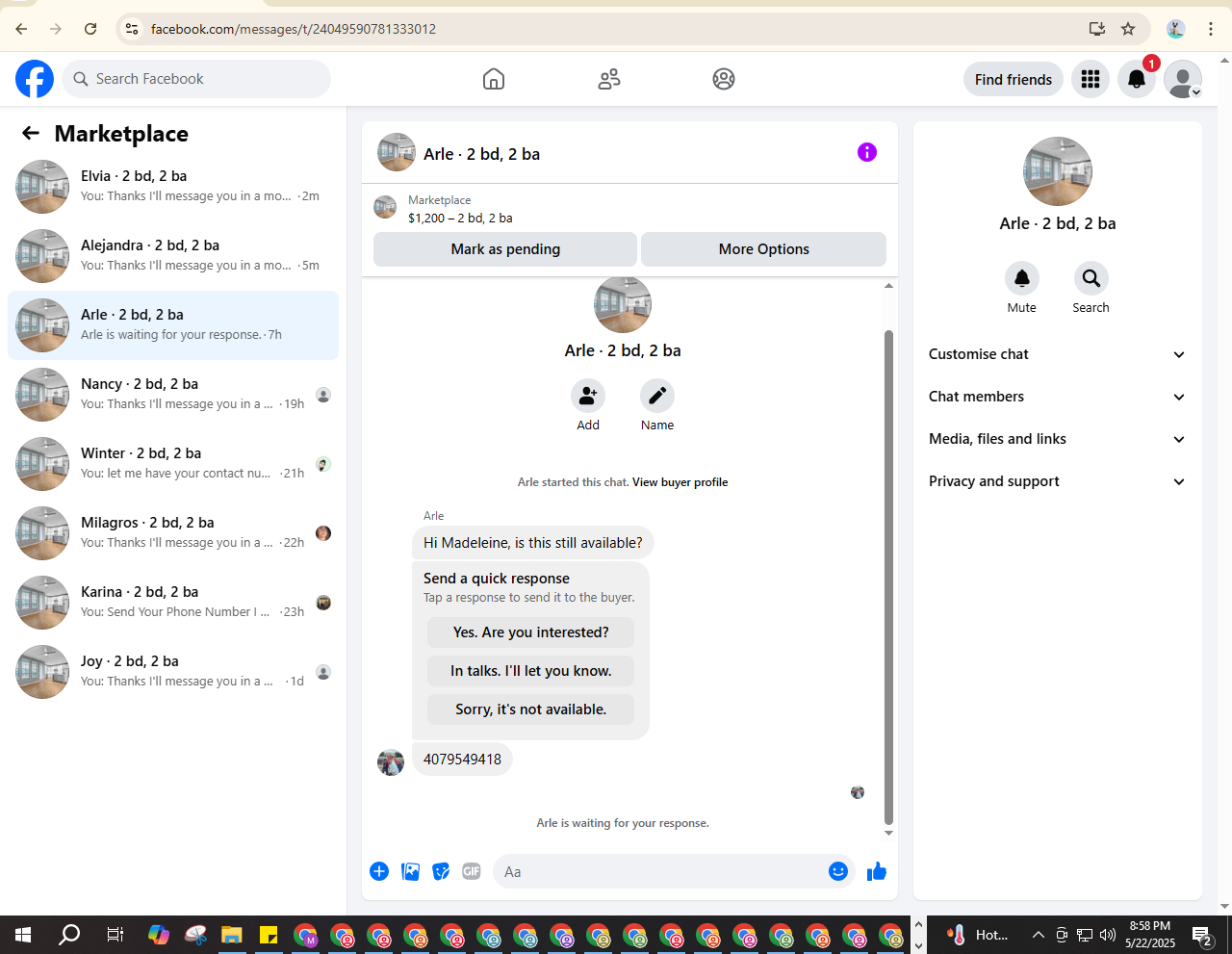1232x954 pixels.
Task: Open the Alejandra conversation
Action: pyautogui.click(x=173, y=256)
